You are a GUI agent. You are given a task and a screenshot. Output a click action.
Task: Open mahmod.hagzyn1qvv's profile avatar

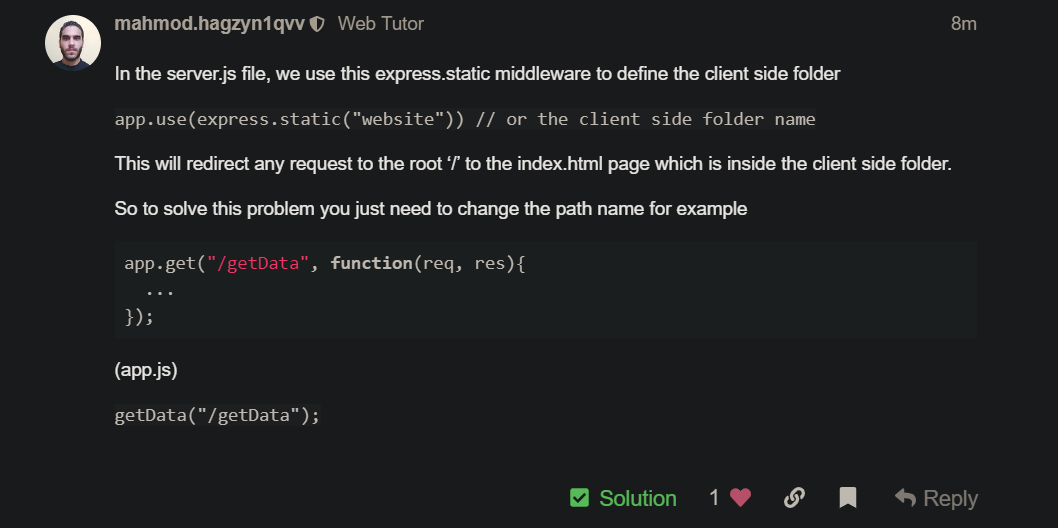[x=73, y=42]
